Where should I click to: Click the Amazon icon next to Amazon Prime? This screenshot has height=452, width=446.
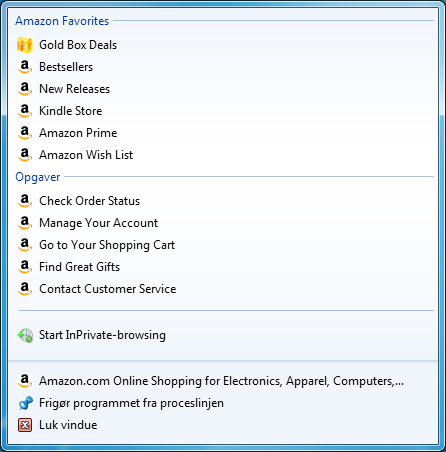(x=25, y=133)
